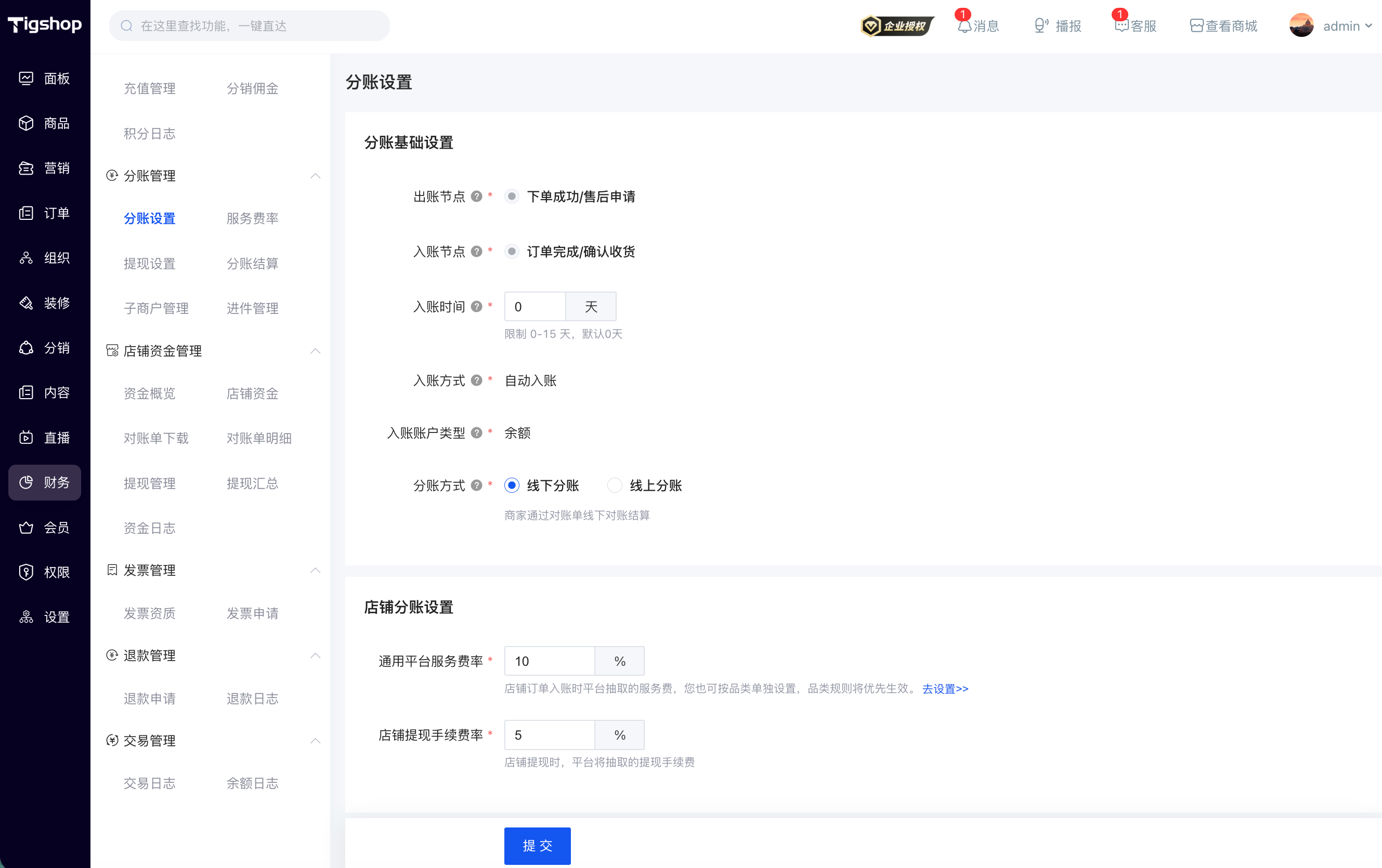Screen dimensions: 1382x868
Task: Click help icon beside 分账方式
Action: pos(476,485)
